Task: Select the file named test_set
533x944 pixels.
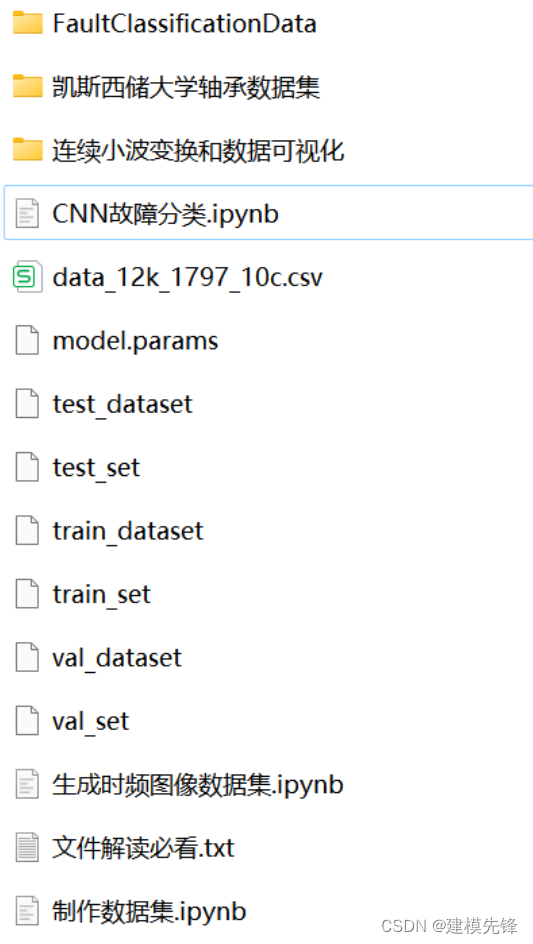Action: [x=96, y=468]
